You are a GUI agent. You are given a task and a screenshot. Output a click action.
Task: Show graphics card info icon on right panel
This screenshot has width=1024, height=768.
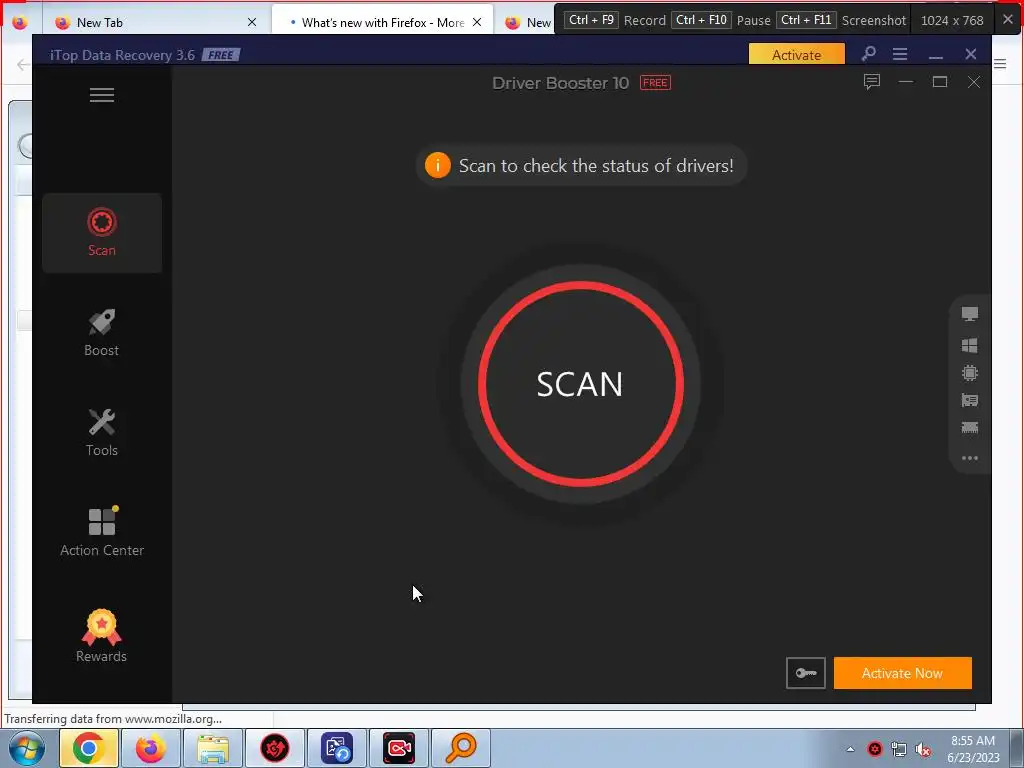tap(970, 400)
